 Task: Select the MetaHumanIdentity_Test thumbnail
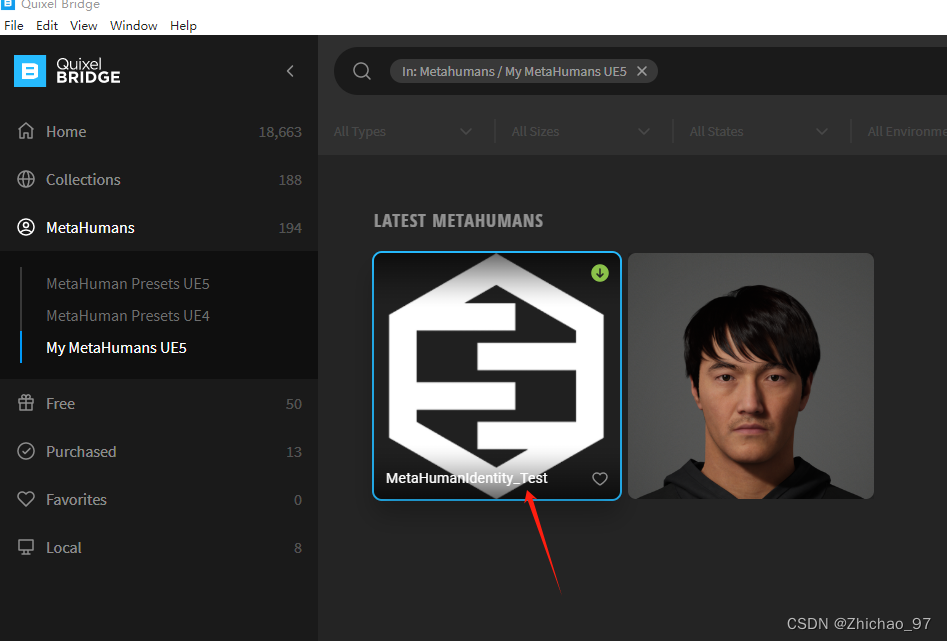point(497,376)
